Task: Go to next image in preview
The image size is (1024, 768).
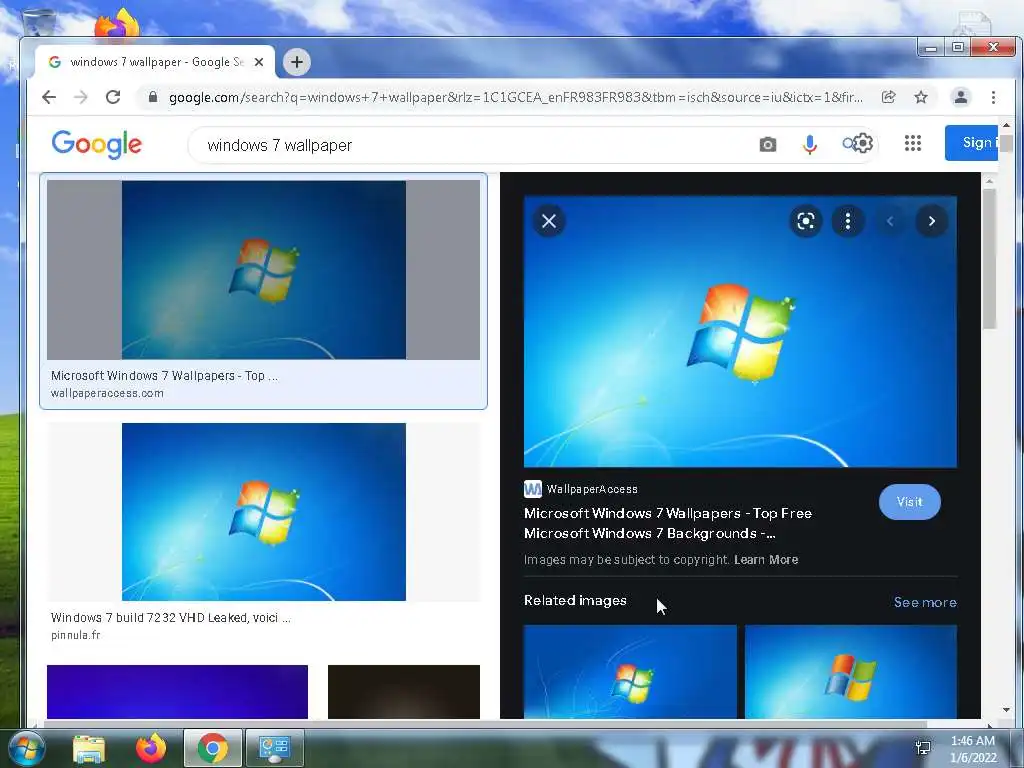Action: [x=932, y=221]
